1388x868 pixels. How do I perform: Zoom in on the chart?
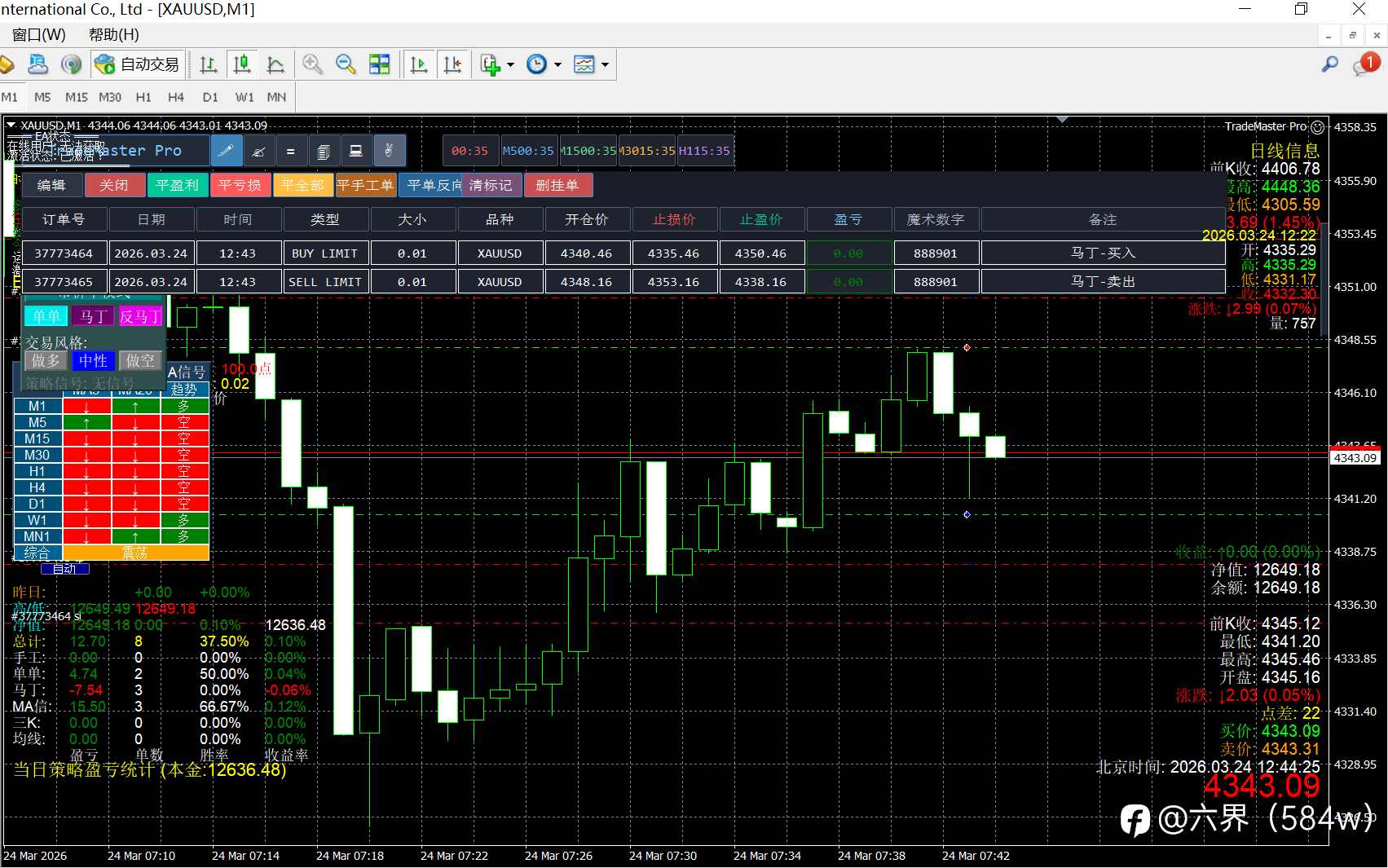[312, 64]
